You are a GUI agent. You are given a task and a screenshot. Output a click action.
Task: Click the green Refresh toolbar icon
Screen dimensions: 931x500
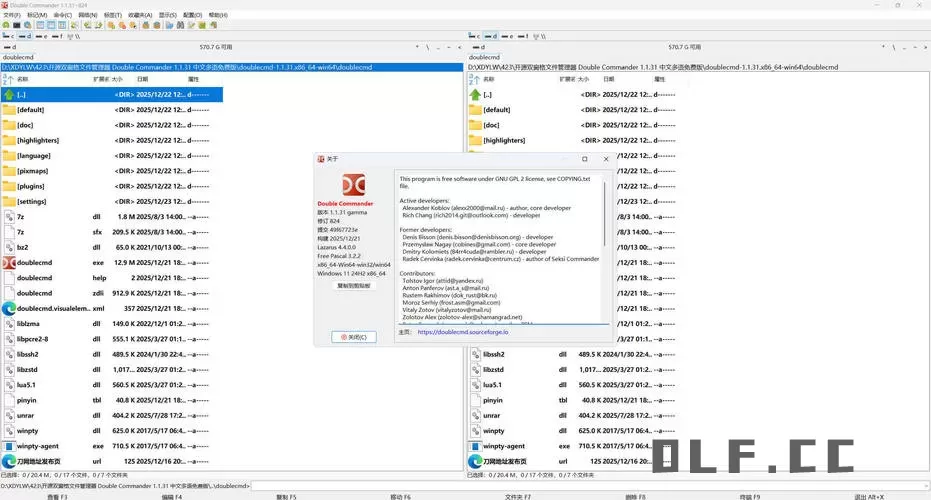click(6, 26)
